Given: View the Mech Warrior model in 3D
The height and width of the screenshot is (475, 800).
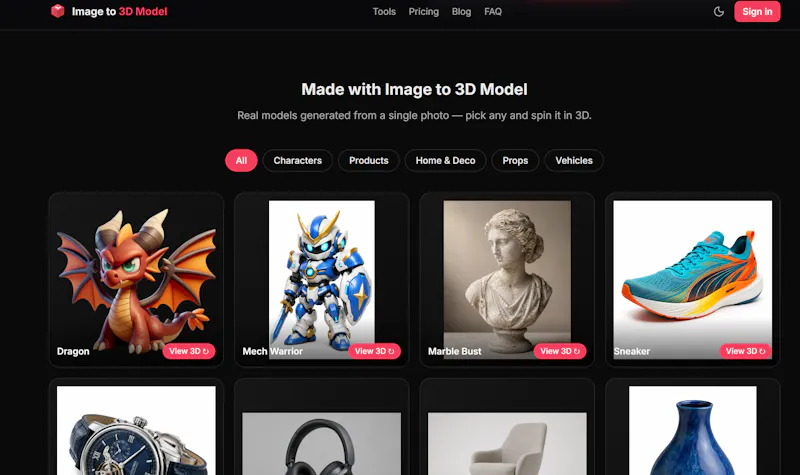Looking at the screenshot, I should point(374,351).
